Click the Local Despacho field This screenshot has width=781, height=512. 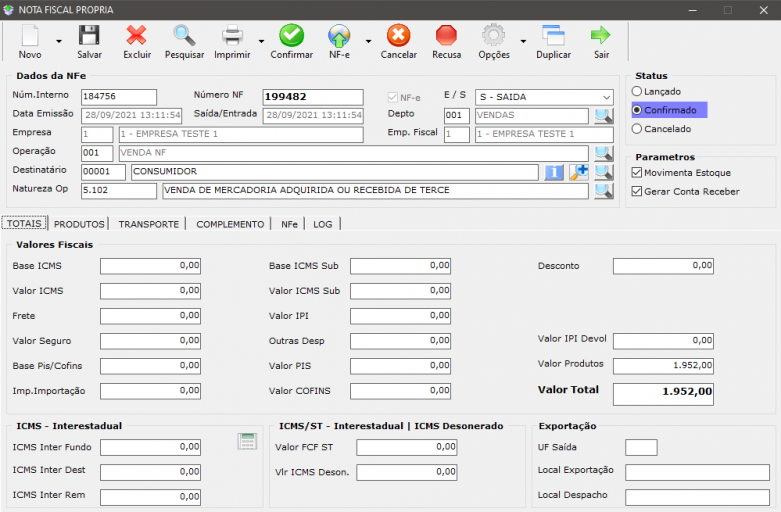click(697, 497)
